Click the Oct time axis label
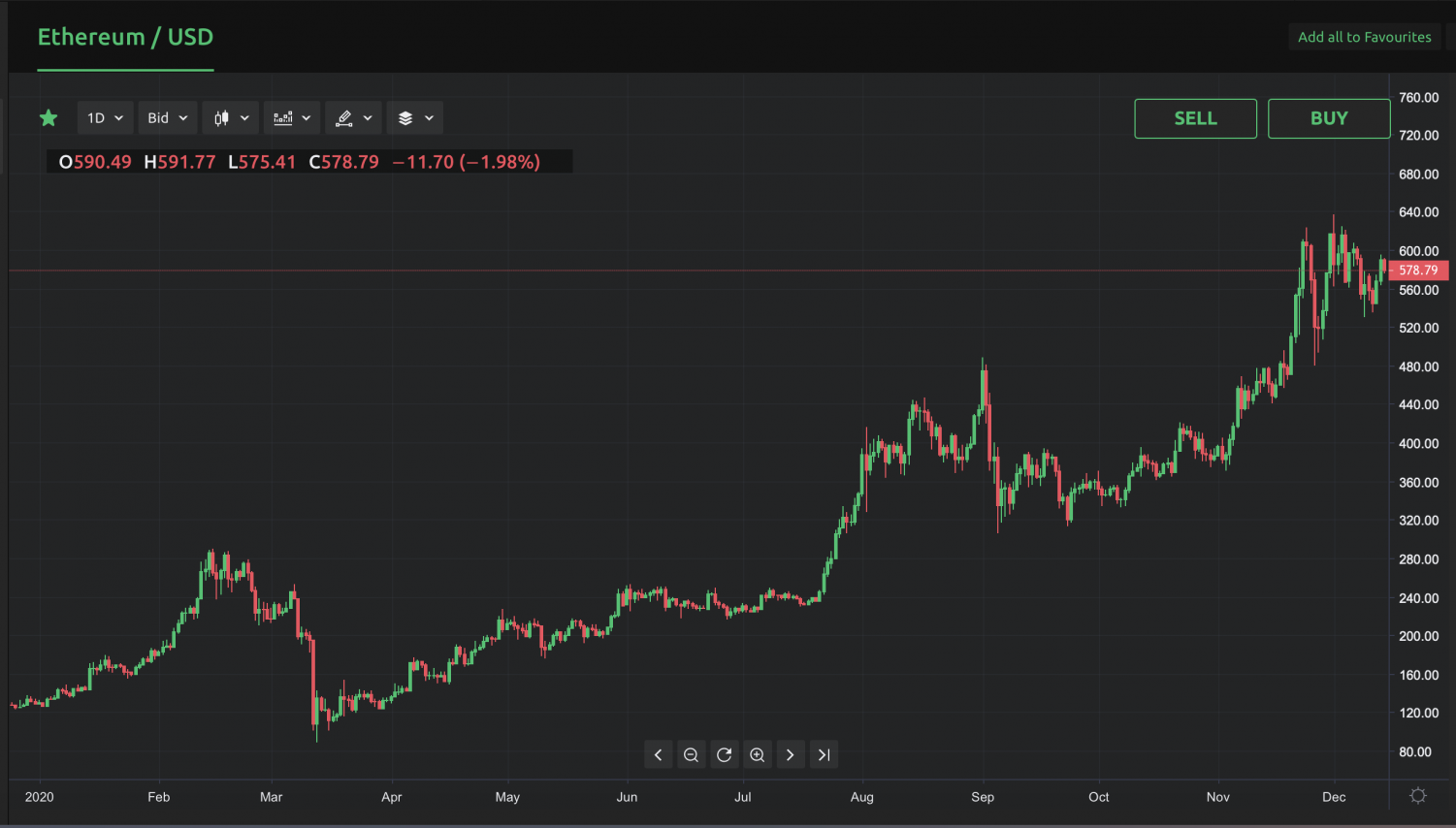1456x828 pixels. (x=1098, y=797)
